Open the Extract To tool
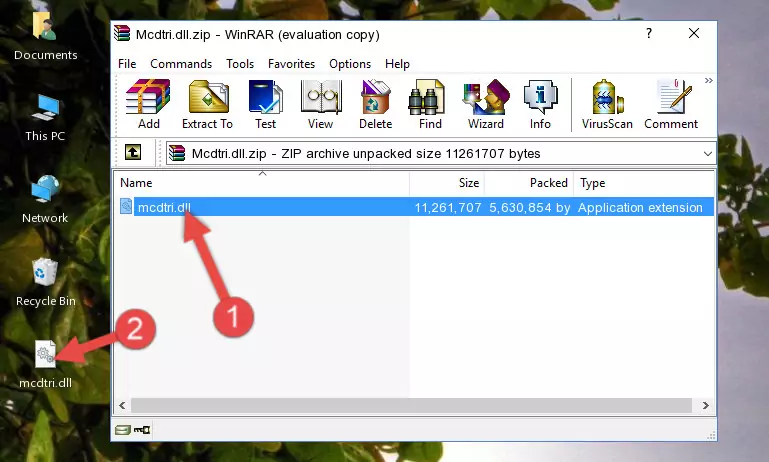 coord(207,104)
